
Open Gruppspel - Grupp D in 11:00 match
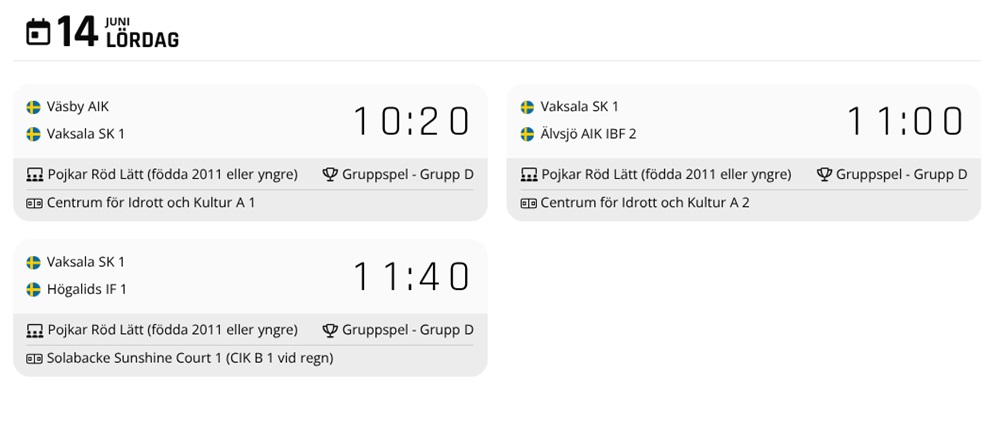pos(901,174)
